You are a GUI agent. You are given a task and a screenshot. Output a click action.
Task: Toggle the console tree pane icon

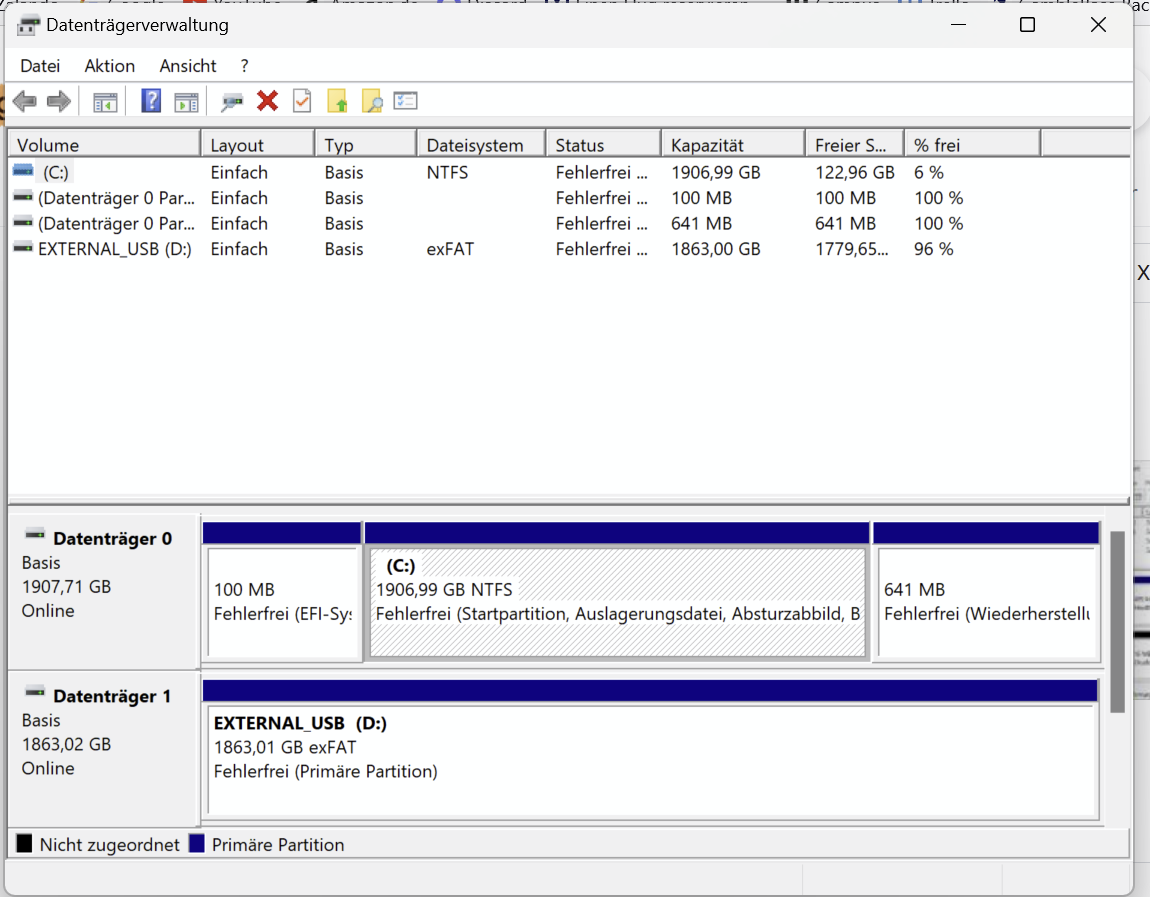click(x=106, y=102)
